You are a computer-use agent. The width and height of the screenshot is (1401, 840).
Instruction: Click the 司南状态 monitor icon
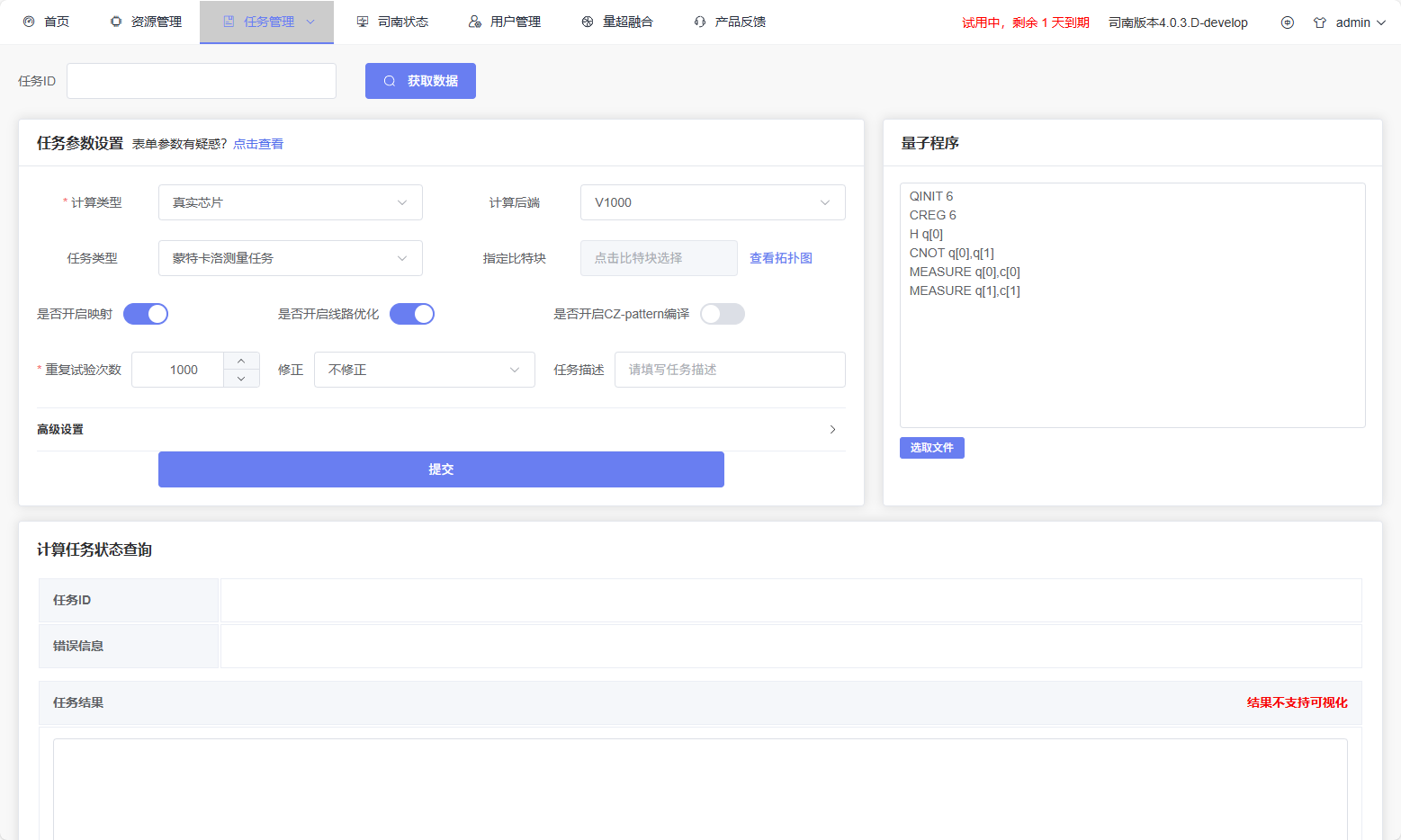[363, 22]
